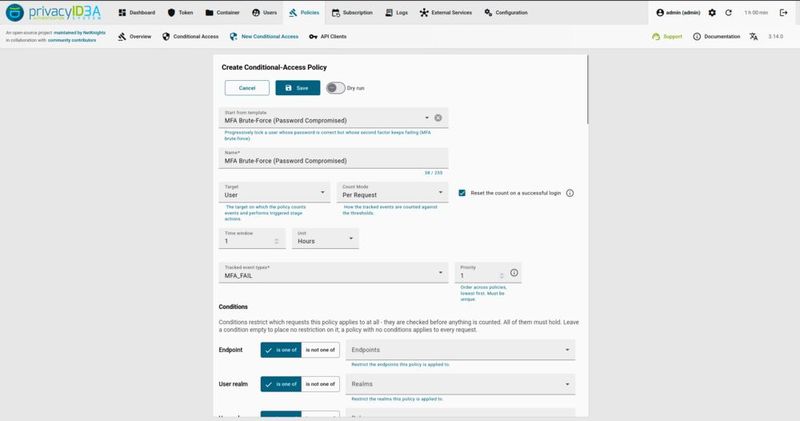Click the Support icon
This screenshot has height=421, width=800.
(x=656, y=37)
